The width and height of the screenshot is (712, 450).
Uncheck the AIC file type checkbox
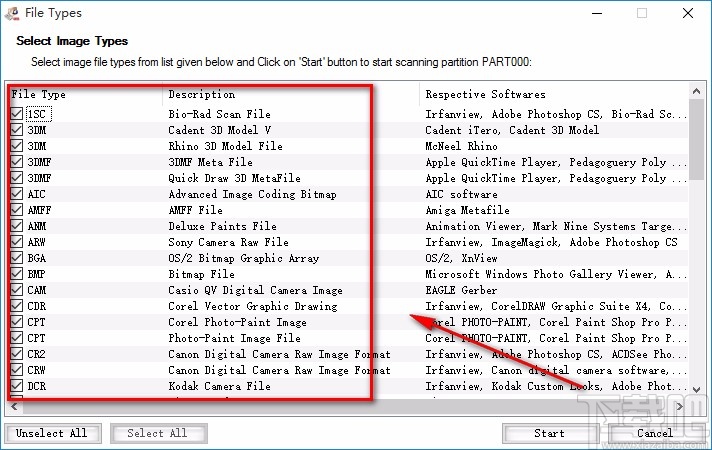coord(17,193)
